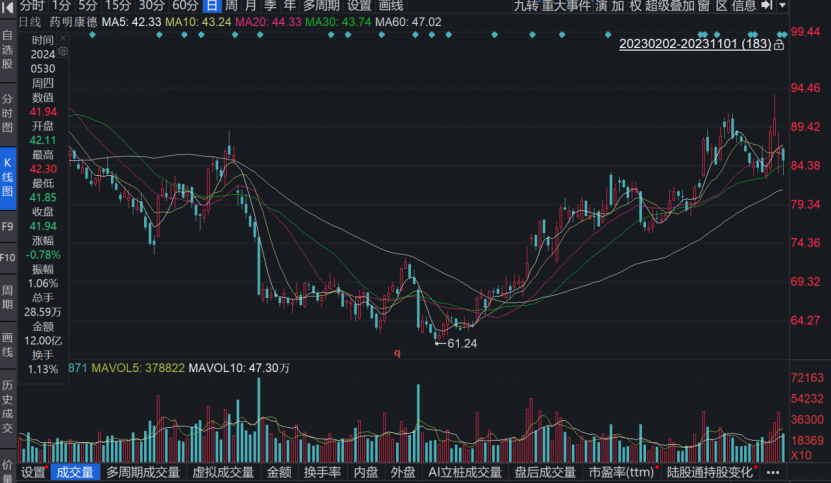
Task: Open the 分时图 sidebar tab
Action: (x=8, y=114)
